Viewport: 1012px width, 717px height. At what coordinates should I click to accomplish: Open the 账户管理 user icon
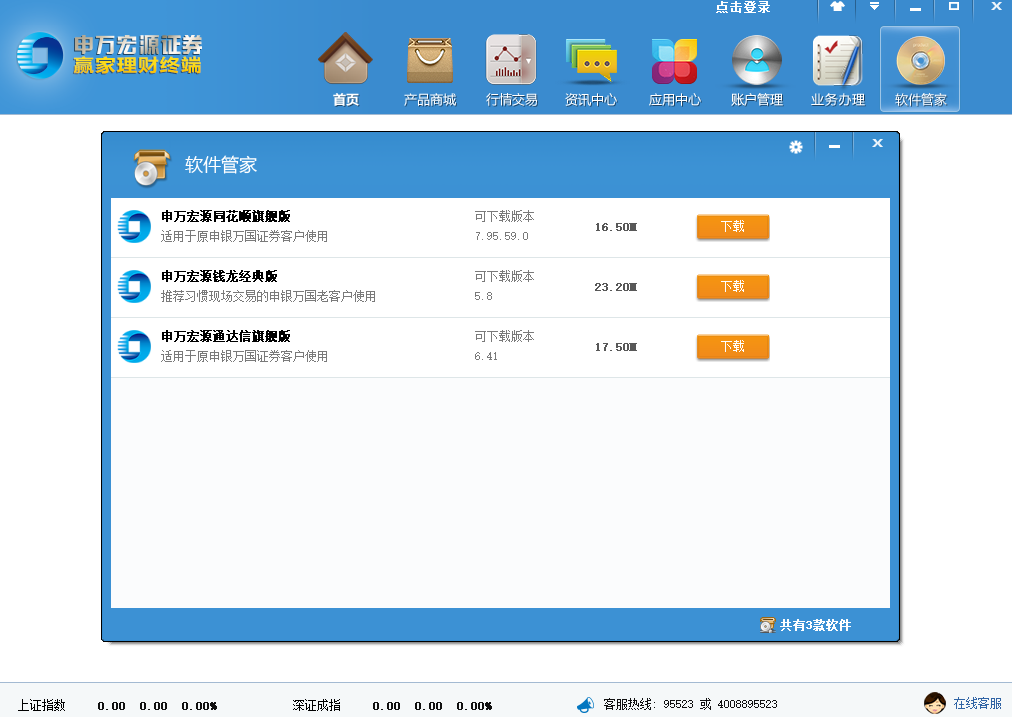click(756, 60)
